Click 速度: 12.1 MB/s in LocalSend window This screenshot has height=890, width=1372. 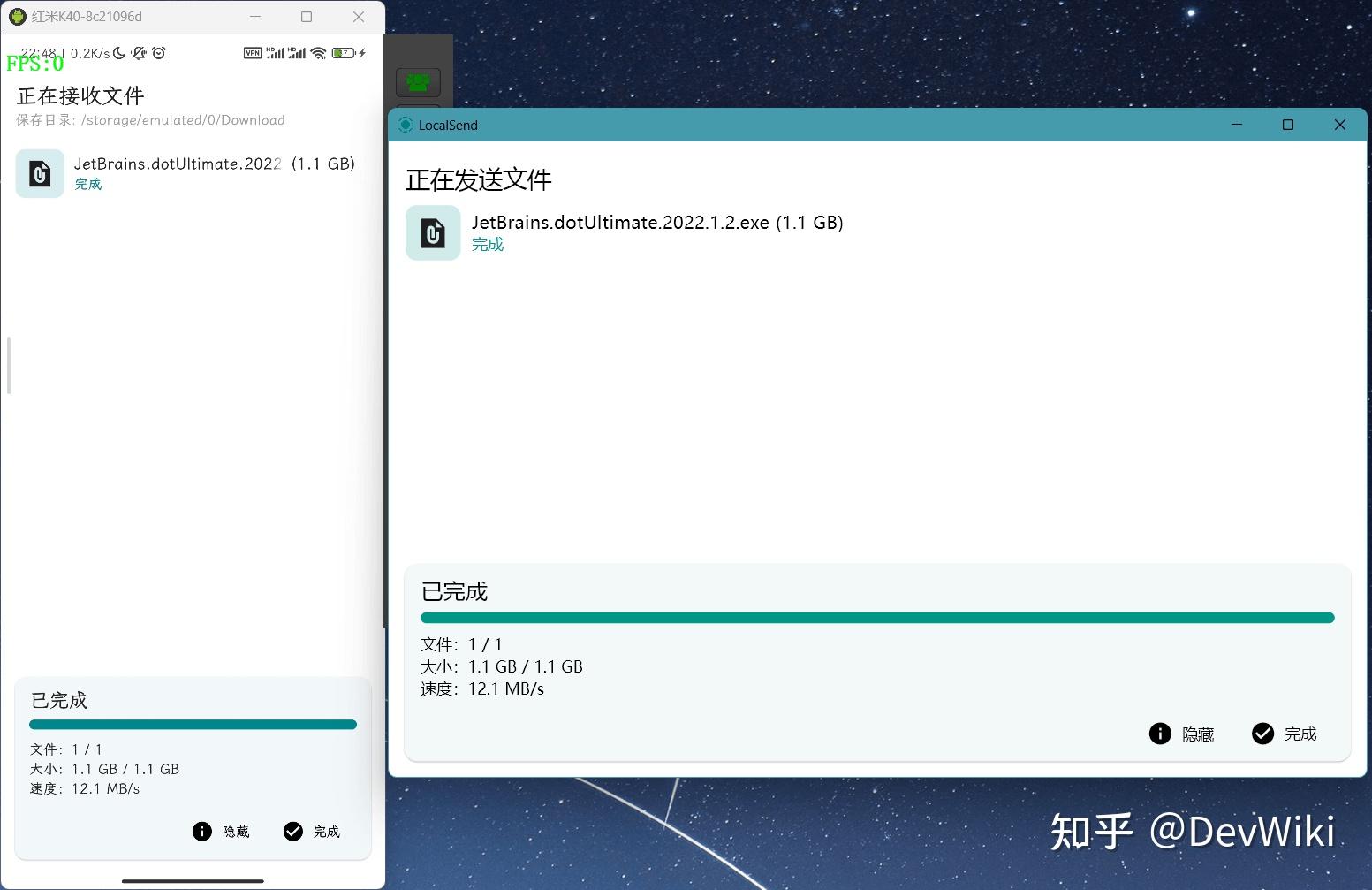pos(482,688)
